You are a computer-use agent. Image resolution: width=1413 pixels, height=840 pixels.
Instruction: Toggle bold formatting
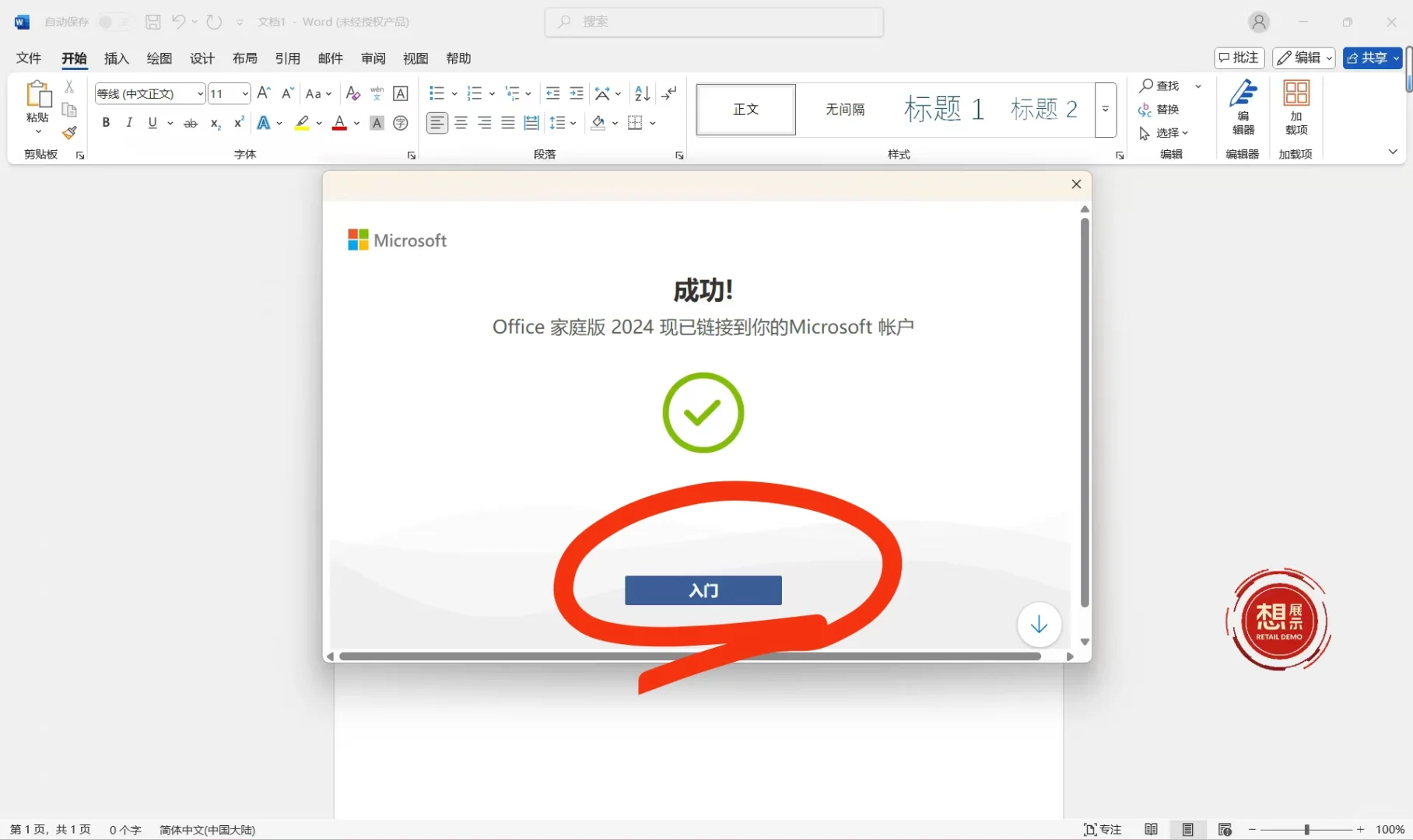click(x=106, y=122)
